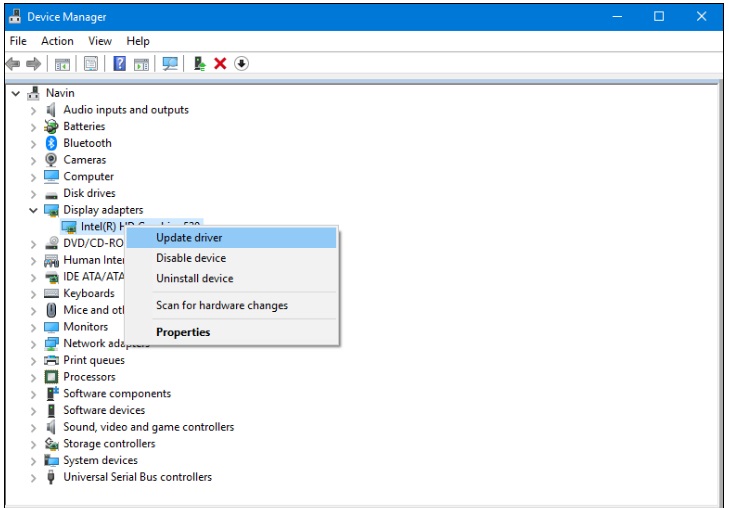Image resolution: width=729 pixels, height=508 pixels.
Task: Maximize the Device Manager window
Action: point(659,17)
